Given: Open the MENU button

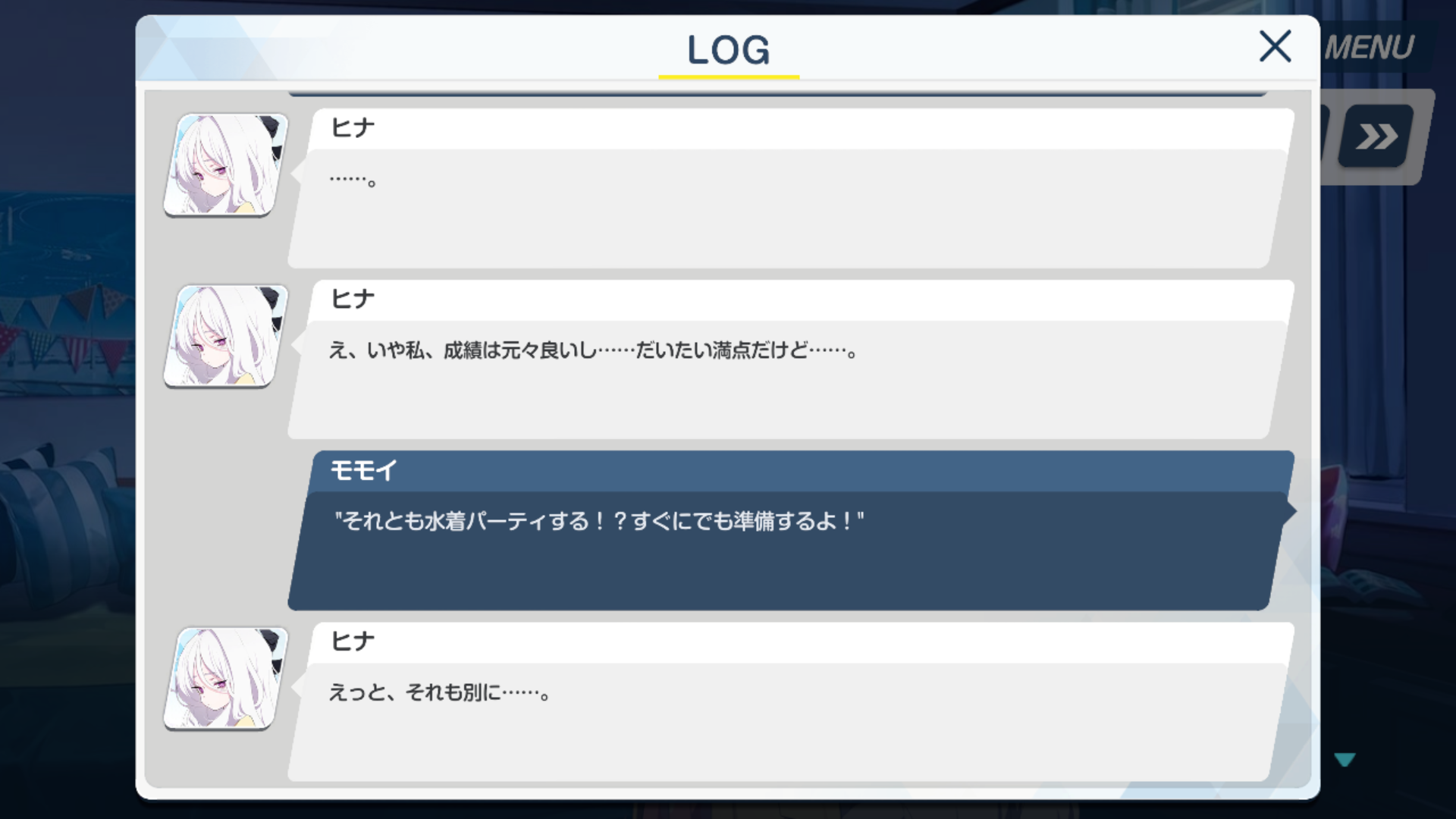Looking at the screenshot, I should click(1370, 48).
